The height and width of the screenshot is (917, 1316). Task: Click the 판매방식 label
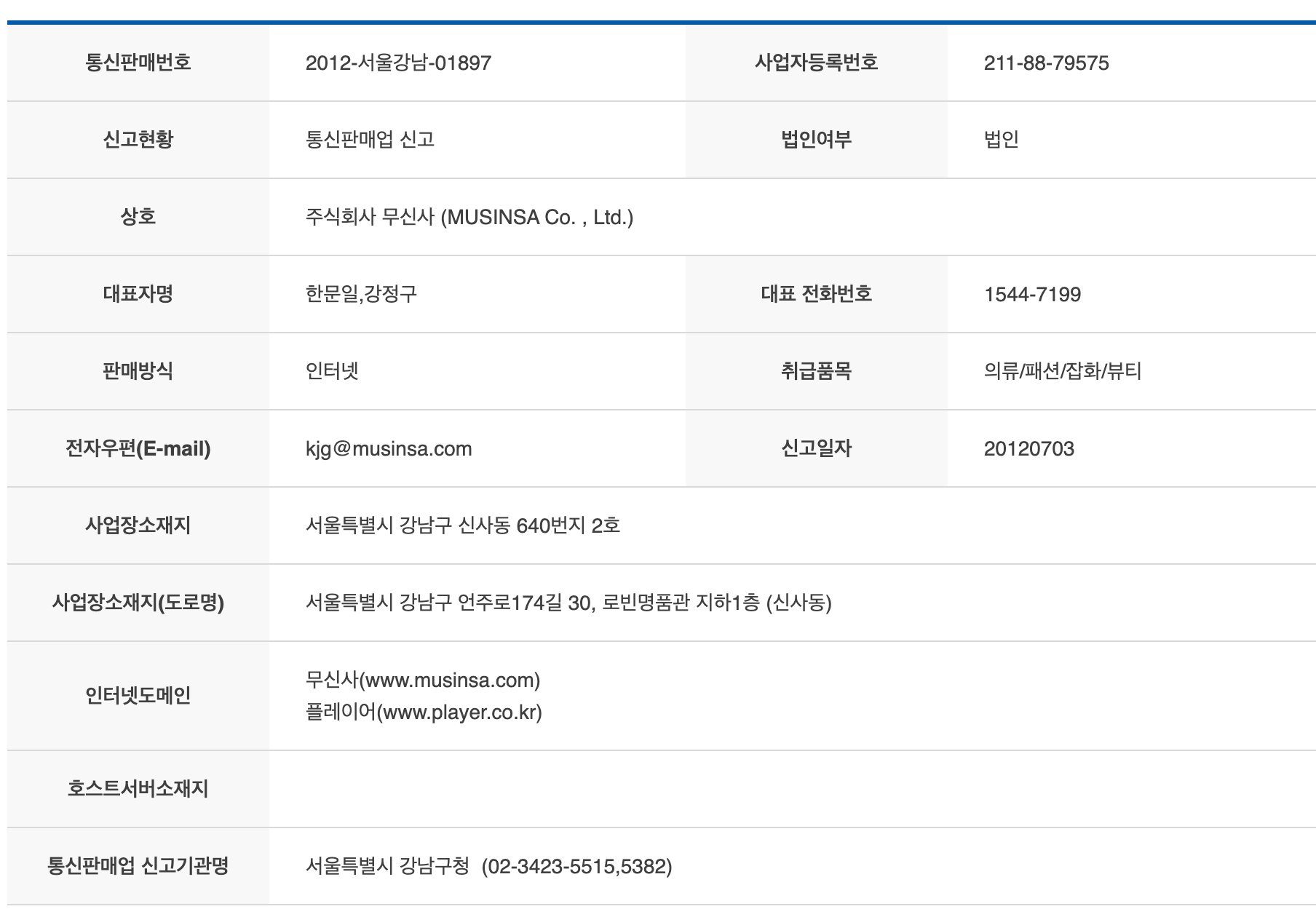pyautogui.click(x=138, y=371)
